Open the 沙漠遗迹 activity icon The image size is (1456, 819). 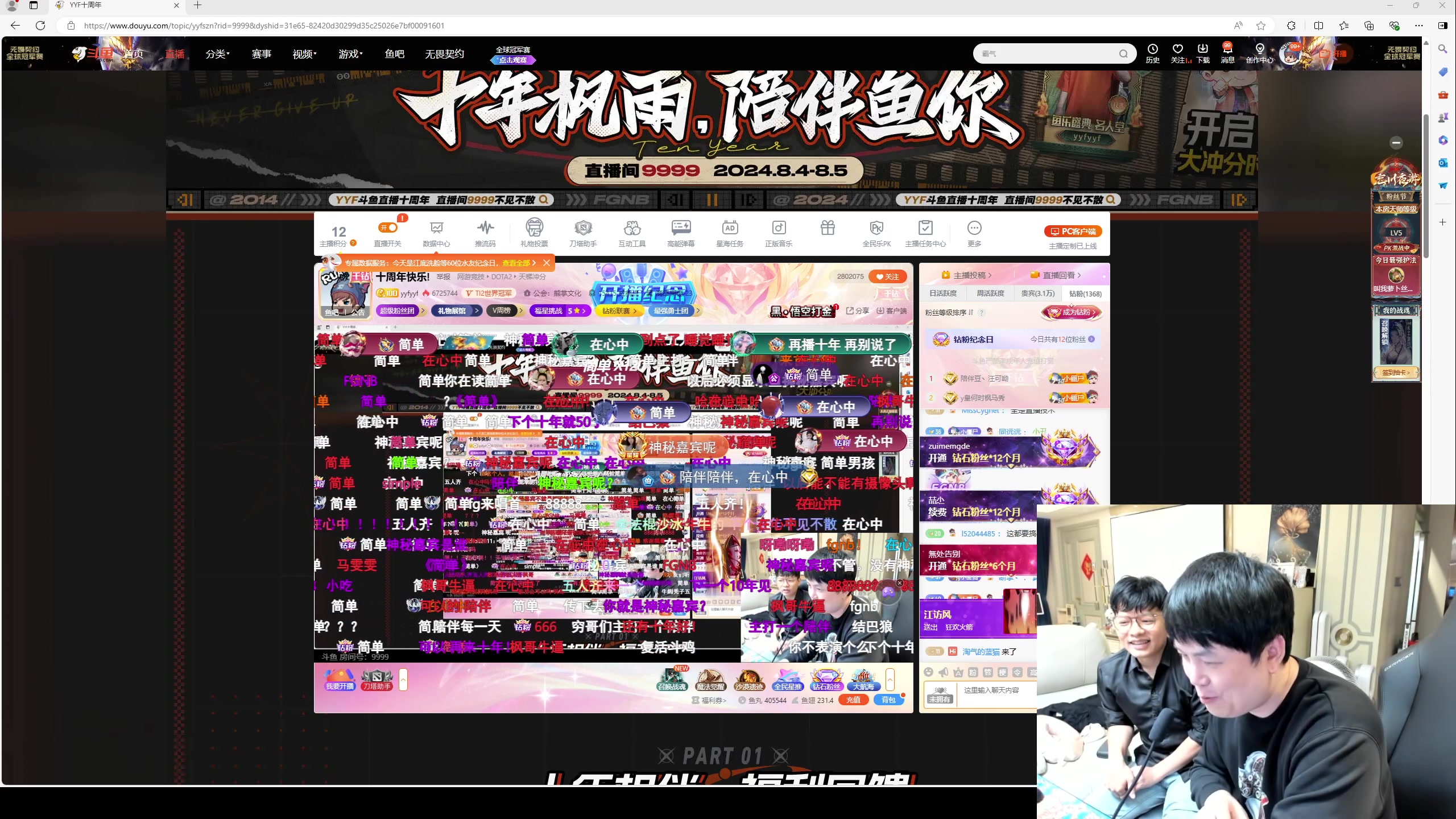coord(749,680)
